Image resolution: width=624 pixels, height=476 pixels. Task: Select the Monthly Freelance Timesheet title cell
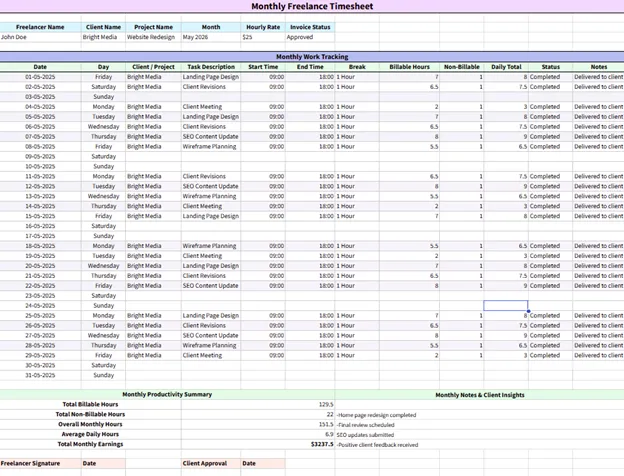click(x=312, y=6)
